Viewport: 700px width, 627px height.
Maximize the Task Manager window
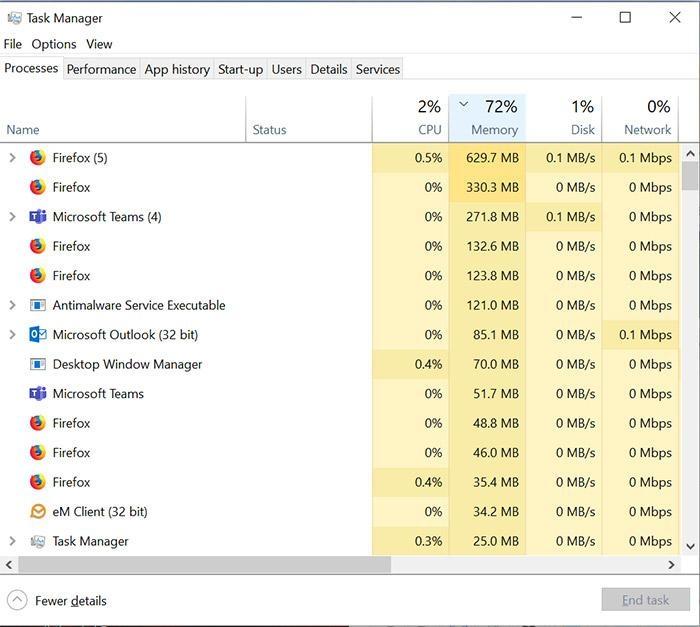coord(625,18)
